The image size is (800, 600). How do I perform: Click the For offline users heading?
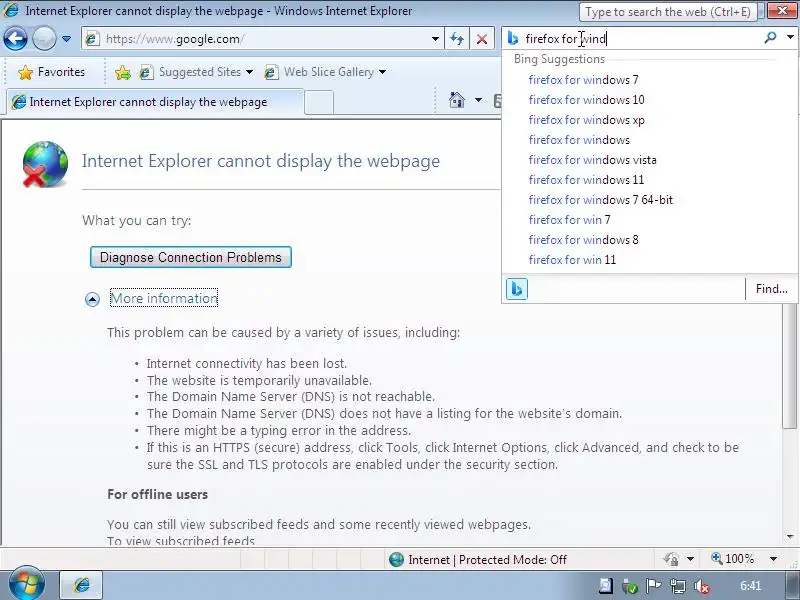tap(158, 494)
